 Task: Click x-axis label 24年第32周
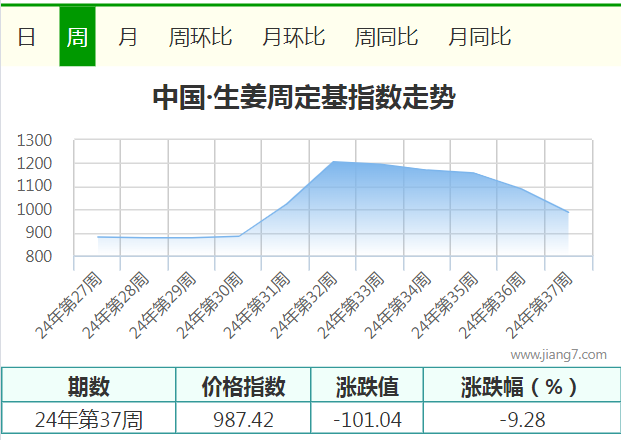[x=304, y=306]
